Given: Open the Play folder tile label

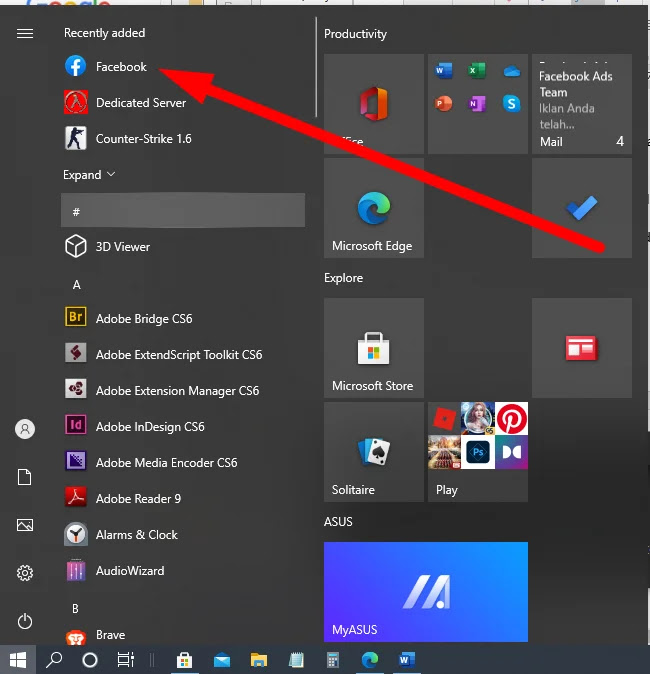Looking at the screenshot, I should point(447,490).
